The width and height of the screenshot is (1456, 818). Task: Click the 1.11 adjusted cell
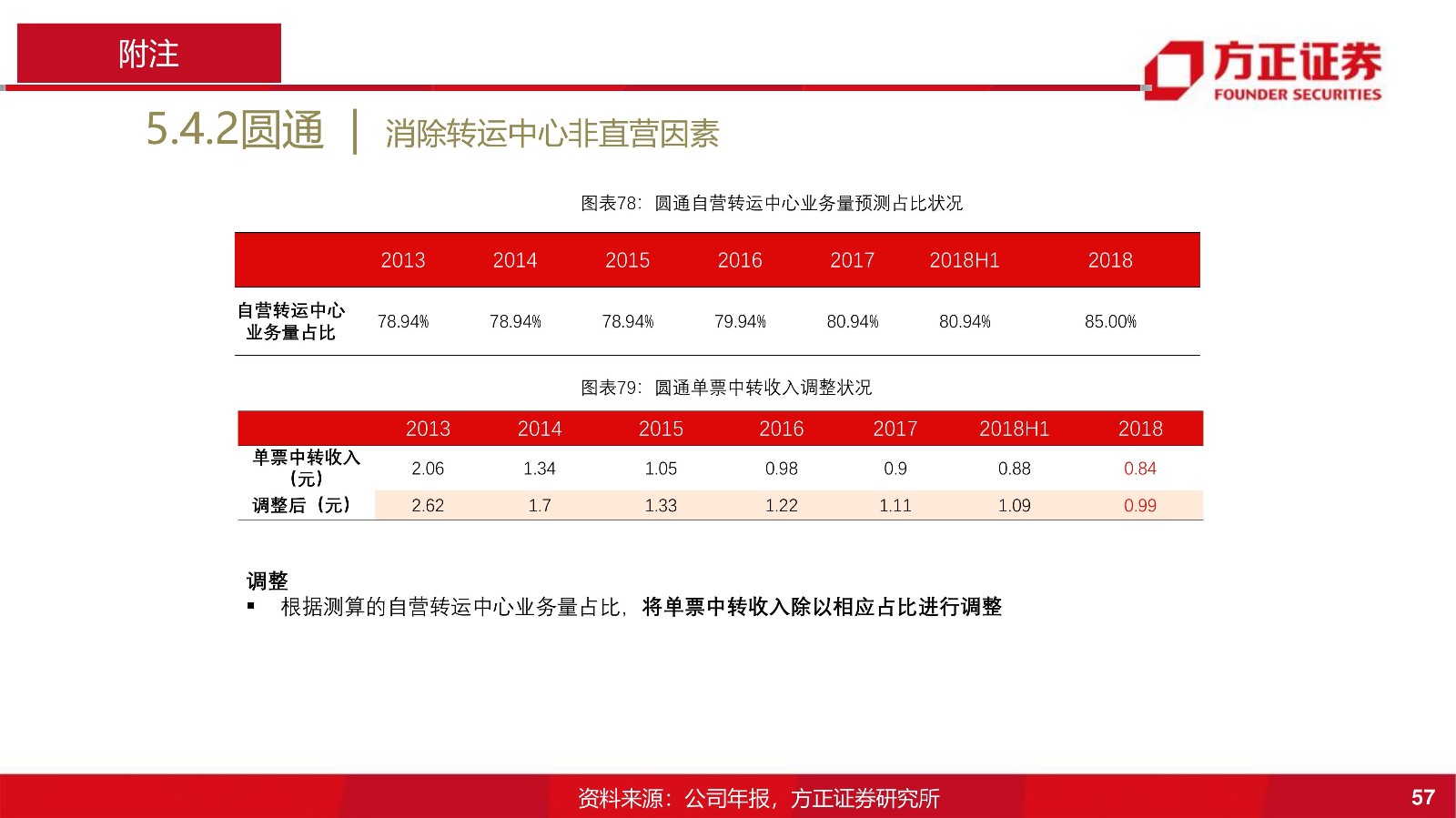[895, 505]
